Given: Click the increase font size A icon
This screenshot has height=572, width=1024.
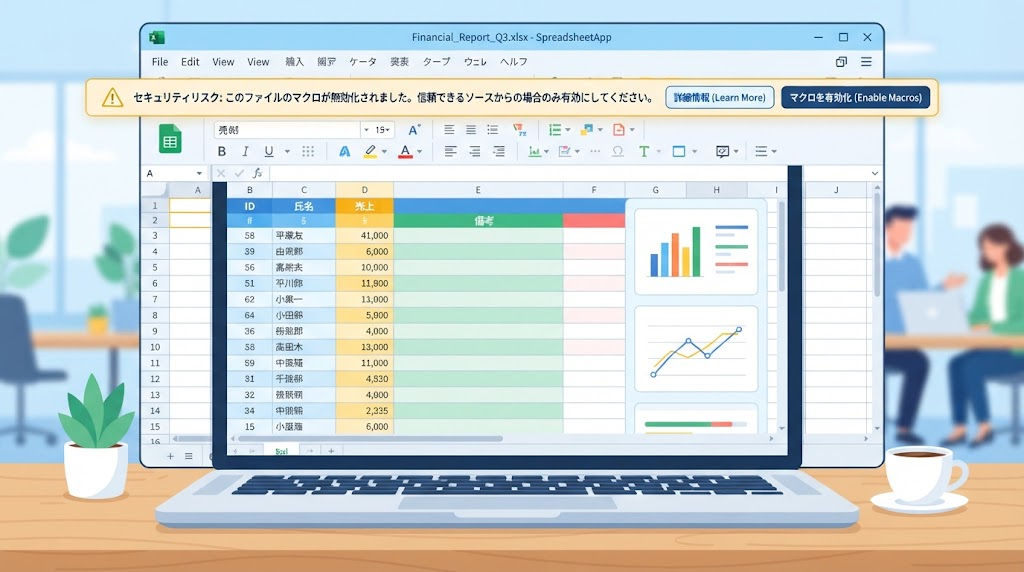Looking at the screenshot, I should pyautogui.click(x=414, y=129).
